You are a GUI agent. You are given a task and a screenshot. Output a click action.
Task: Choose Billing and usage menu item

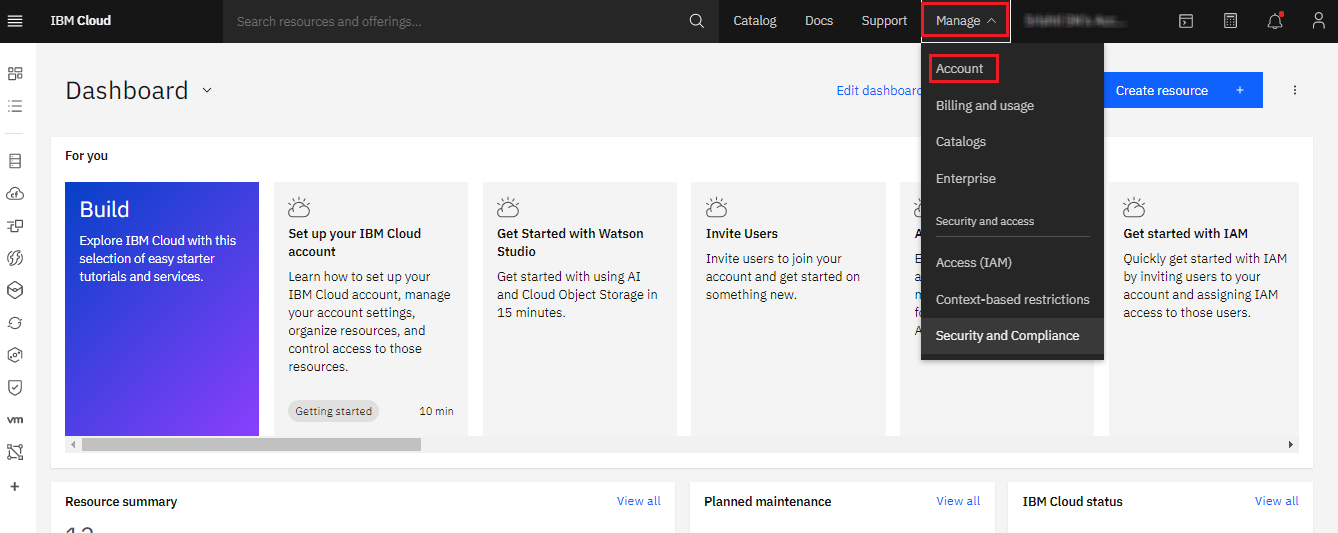click(x=985, y=106)
